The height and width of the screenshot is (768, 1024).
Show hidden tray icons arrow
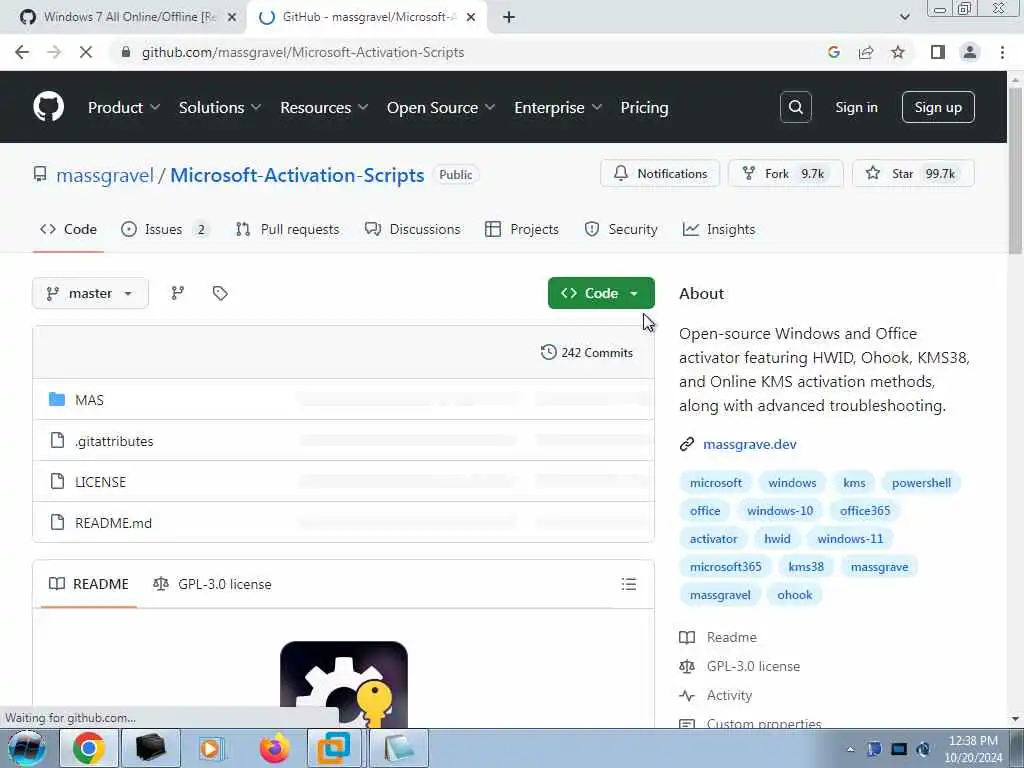850,750
